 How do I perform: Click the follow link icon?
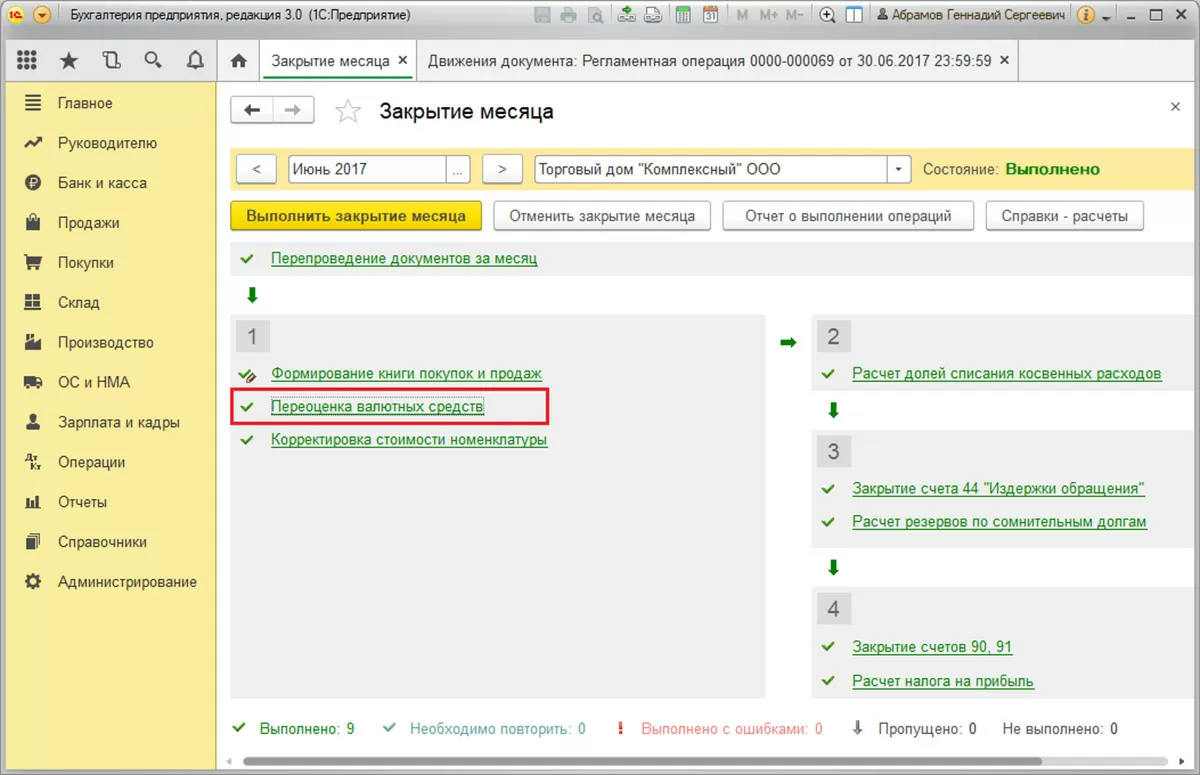652,16
